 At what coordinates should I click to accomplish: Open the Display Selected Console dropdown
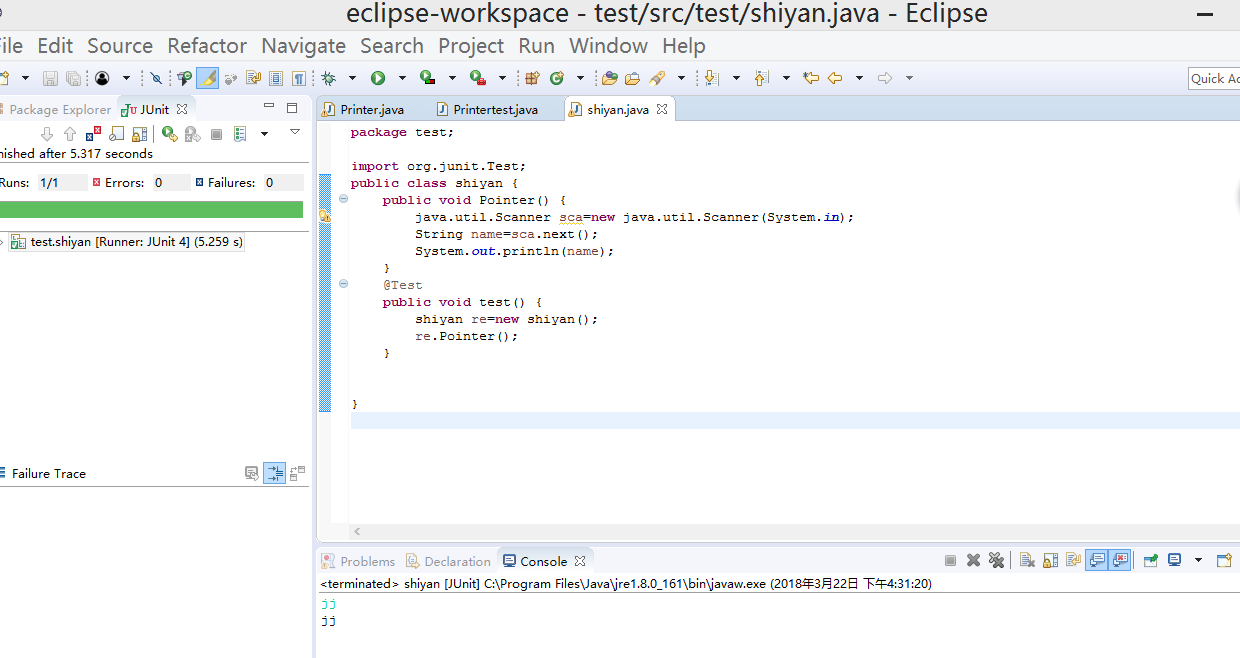(1198, 561)
